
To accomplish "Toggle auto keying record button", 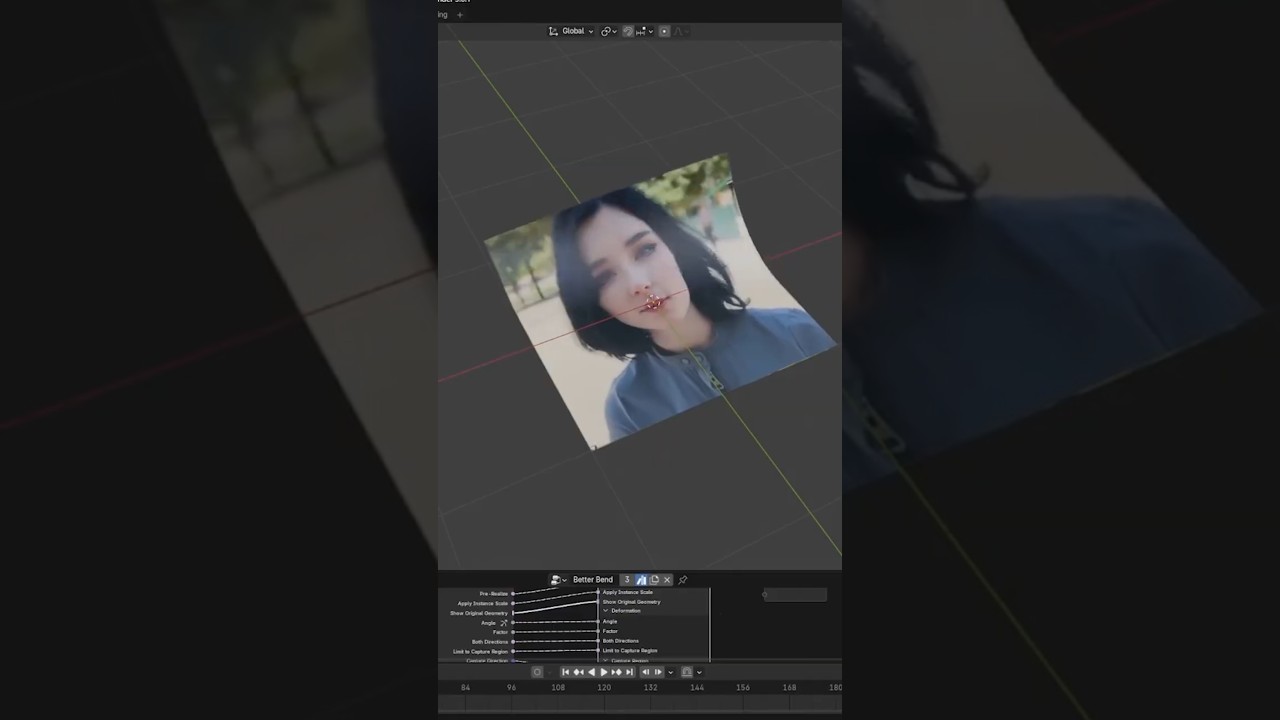I will [537, 672].
